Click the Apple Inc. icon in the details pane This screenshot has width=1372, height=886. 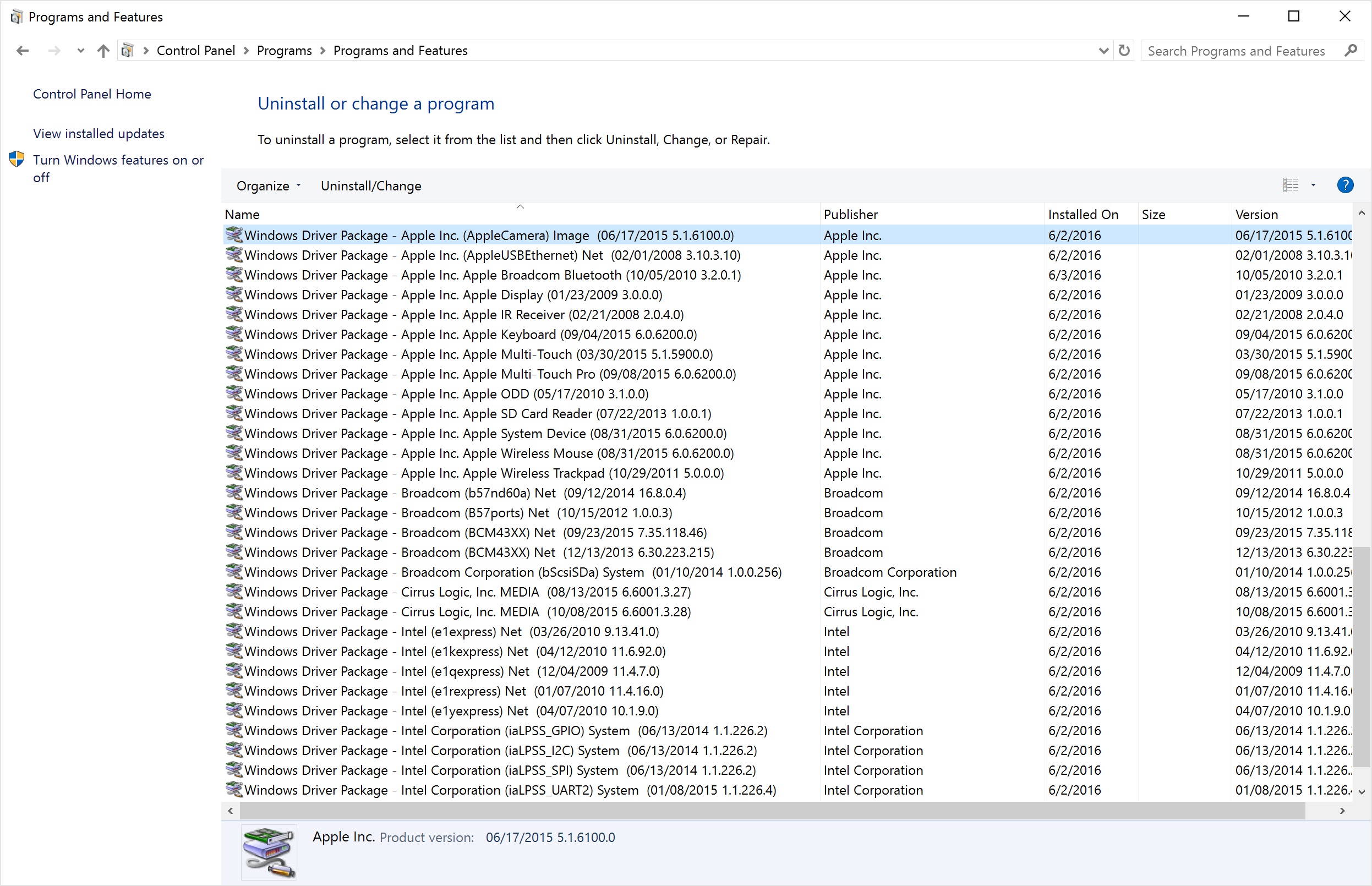[268, 852]
